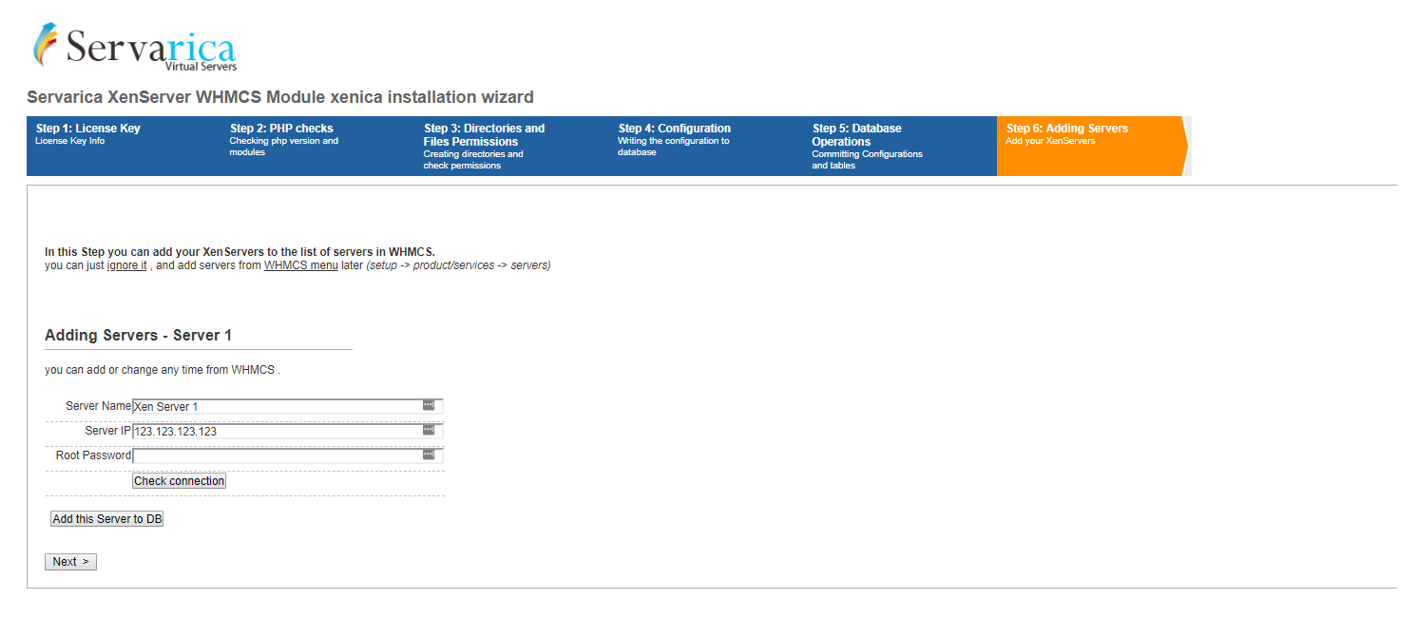Screen dimensions: 1417x628
Task: Select Step 3: Directories and Files Permissions
Action: pos(512,146)
